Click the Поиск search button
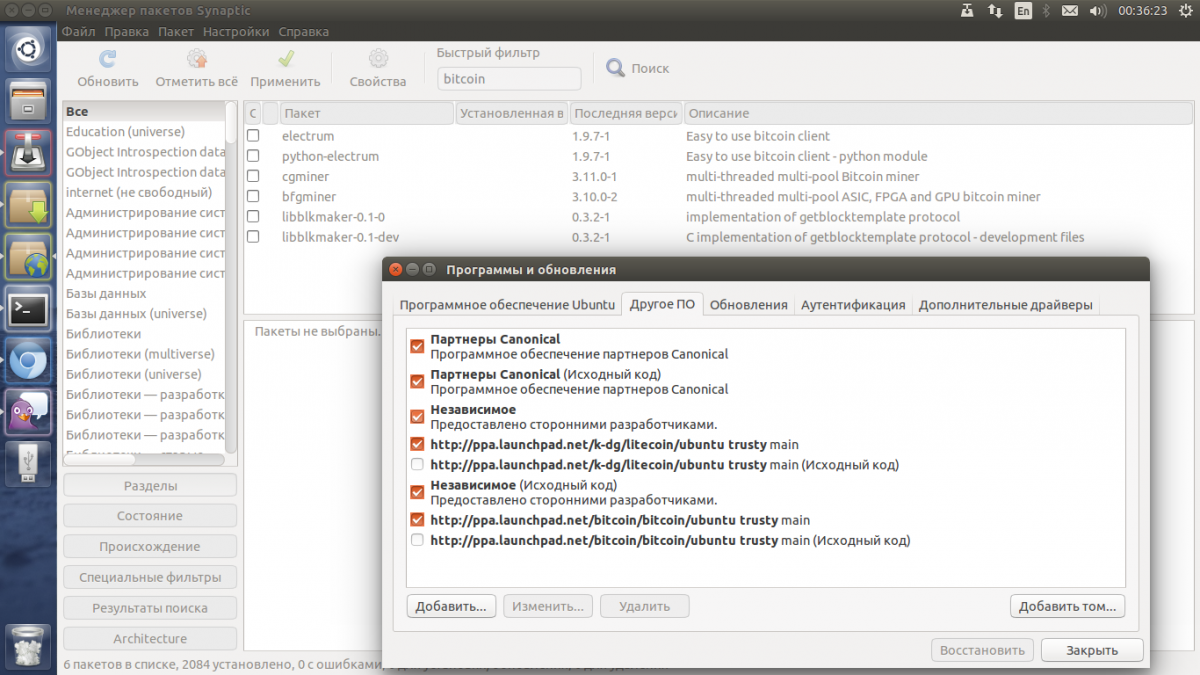The height and width of the screenshot is (675, 1200). point(638,69)
